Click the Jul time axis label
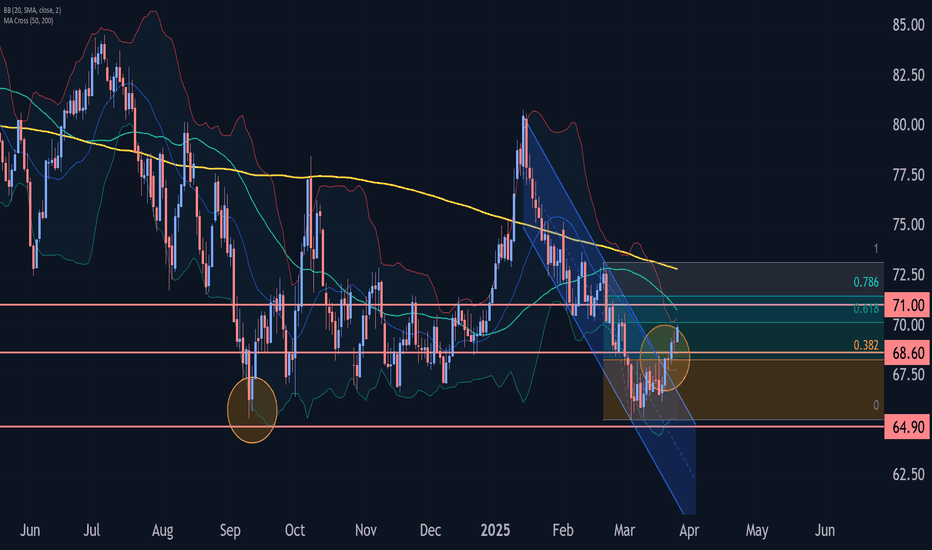 point(92,530)
